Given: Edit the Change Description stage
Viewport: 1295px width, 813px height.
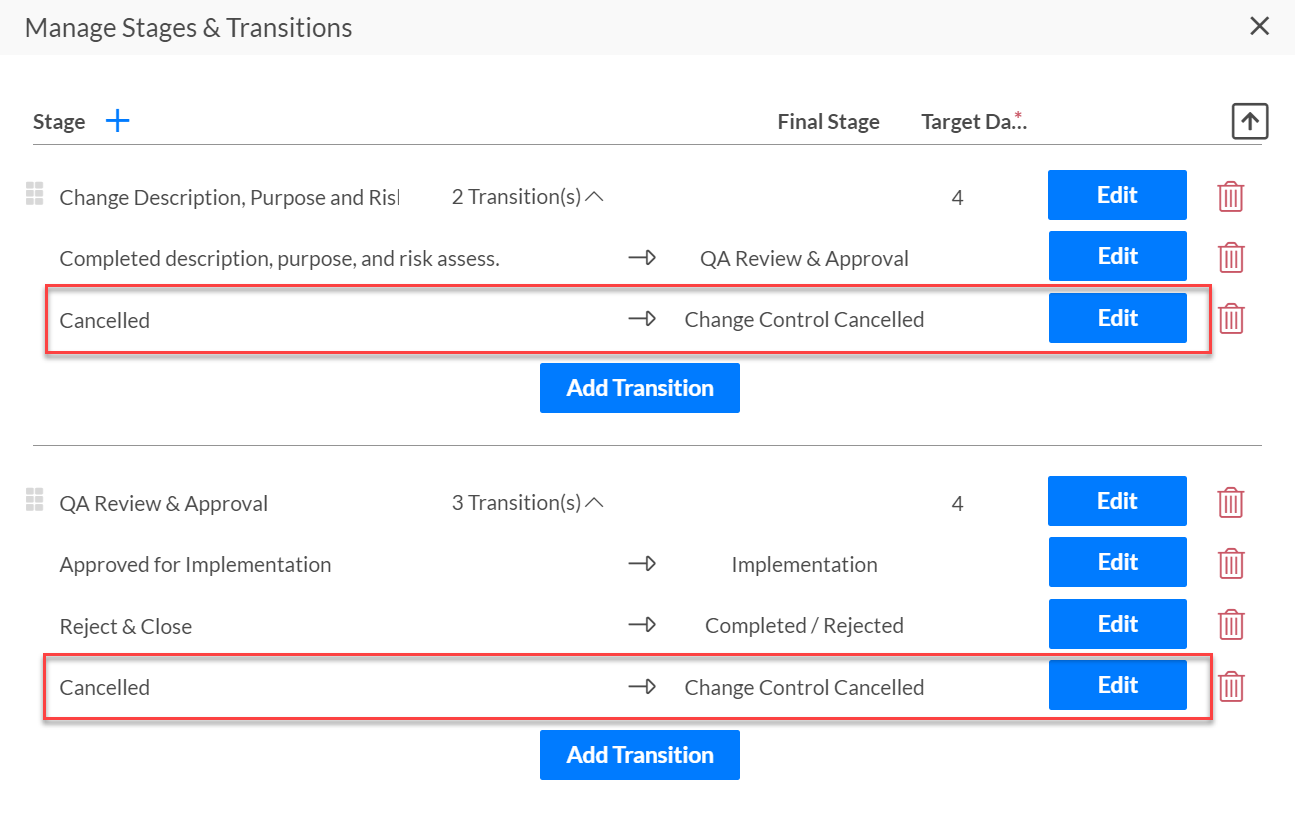Looking at the screenshot, I should coord(1117,195).
